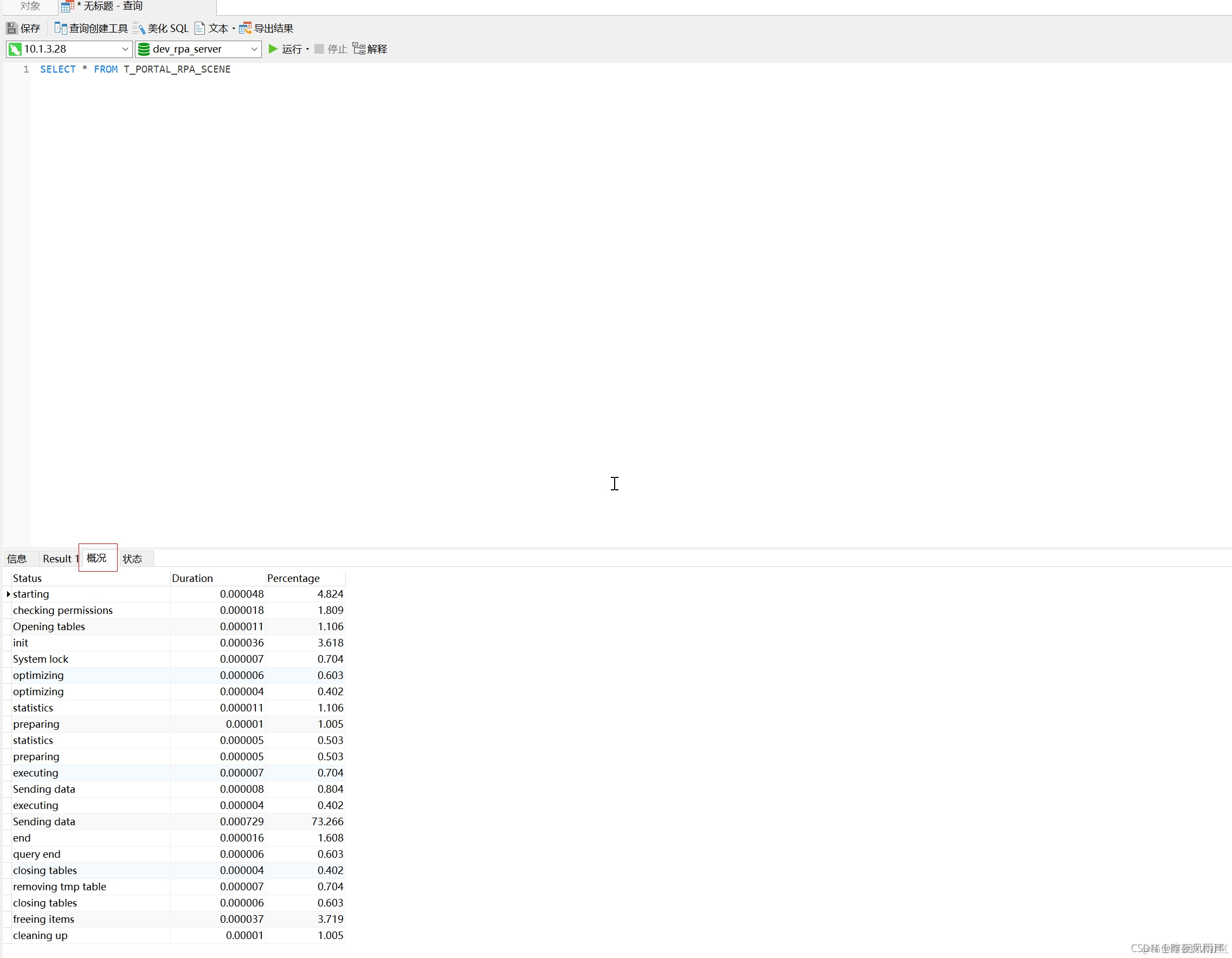Select the 概况 profile tab

(97, 558)
